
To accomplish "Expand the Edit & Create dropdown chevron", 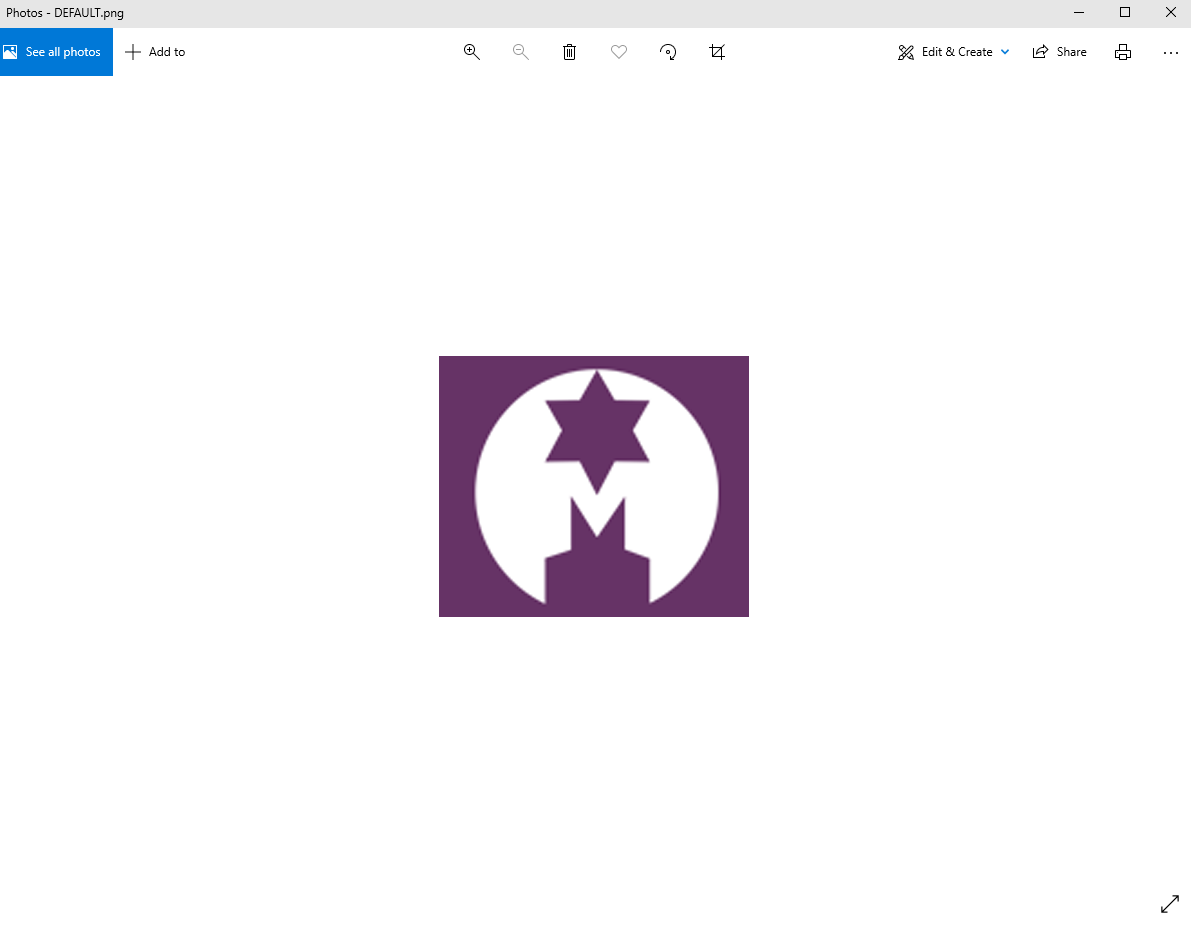I will pyautogui.click(x=1004, y=52).
